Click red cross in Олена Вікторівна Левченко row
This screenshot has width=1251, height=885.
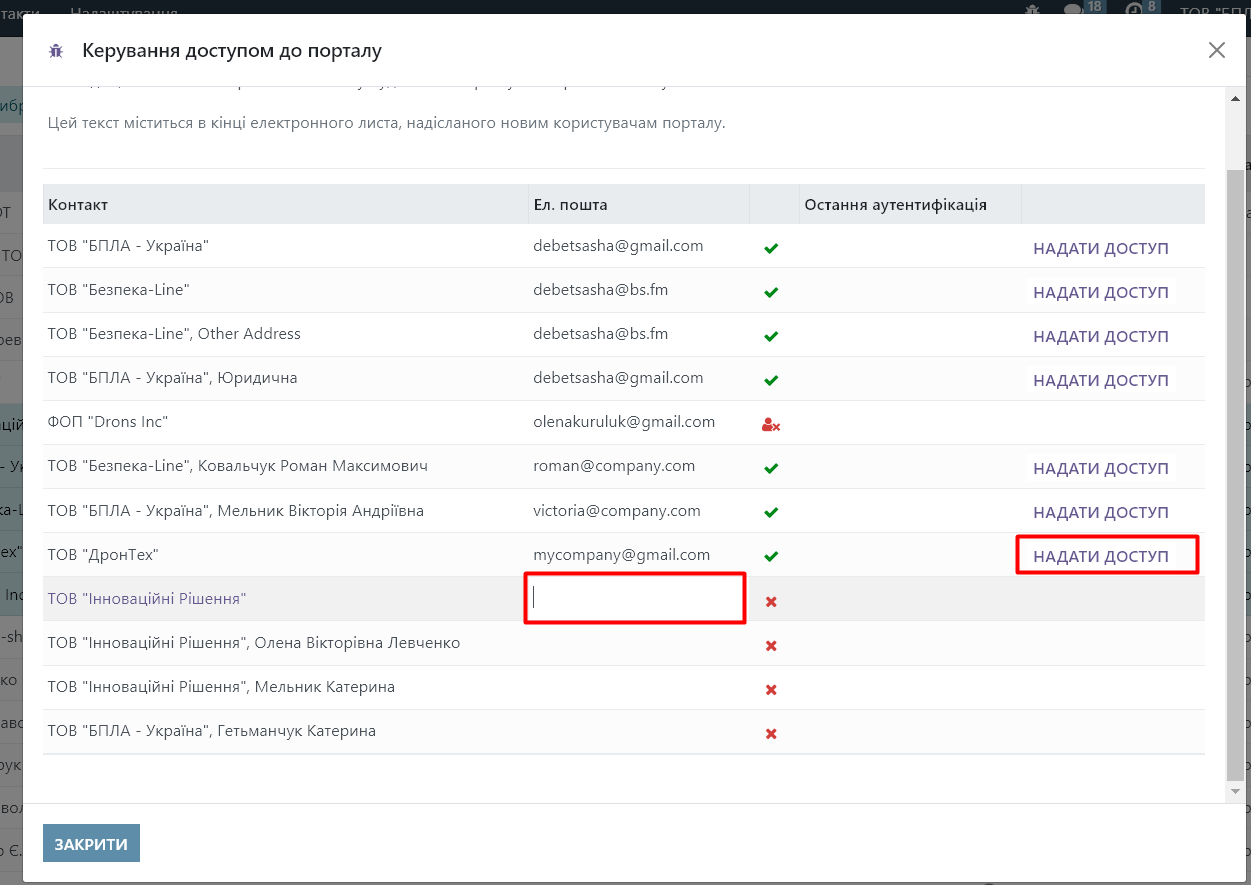point(771,645)
